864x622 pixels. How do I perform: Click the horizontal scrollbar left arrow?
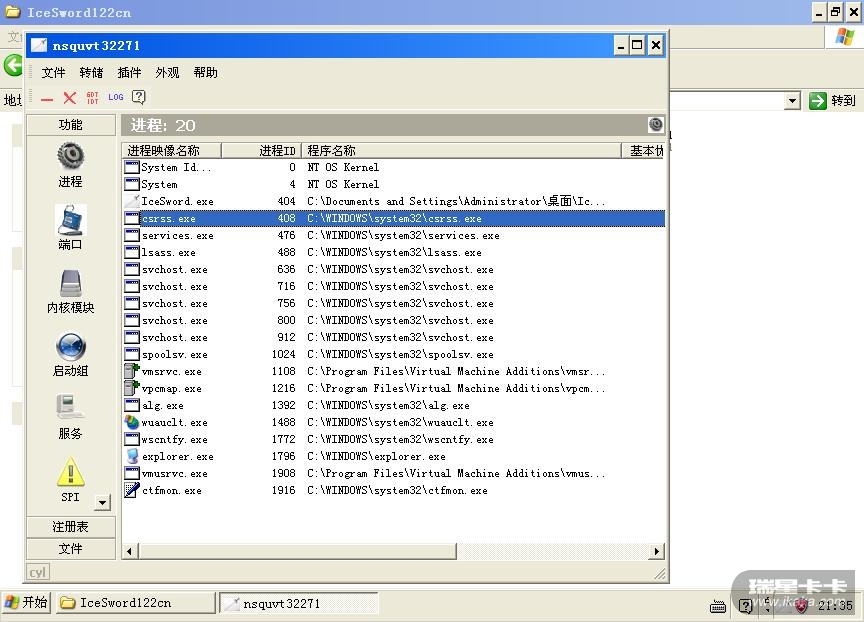(130, 551)
